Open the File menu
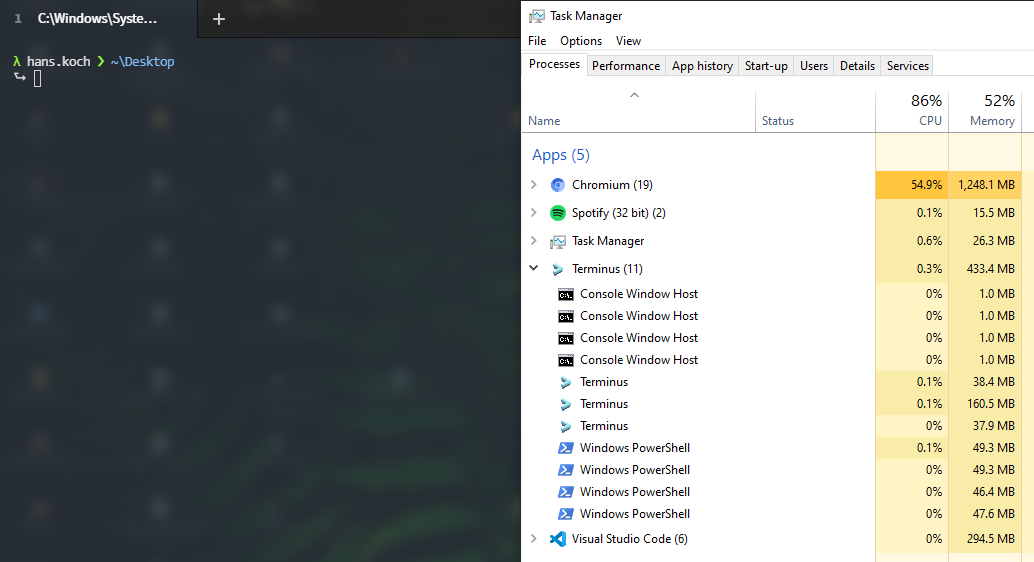Screen dimensions: 1034x562 537,41
